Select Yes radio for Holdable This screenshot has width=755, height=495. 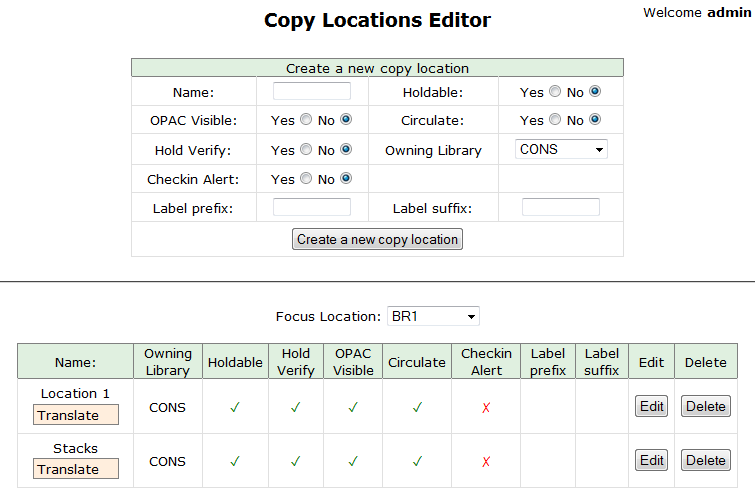[555, 92]
